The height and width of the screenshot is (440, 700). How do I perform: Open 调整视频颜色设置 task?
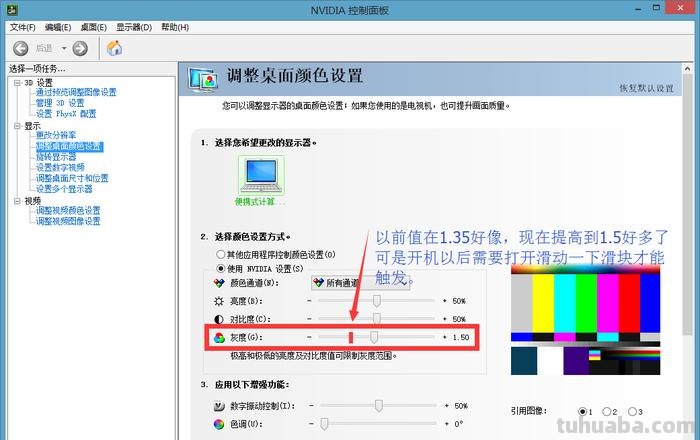coord(68,210)
